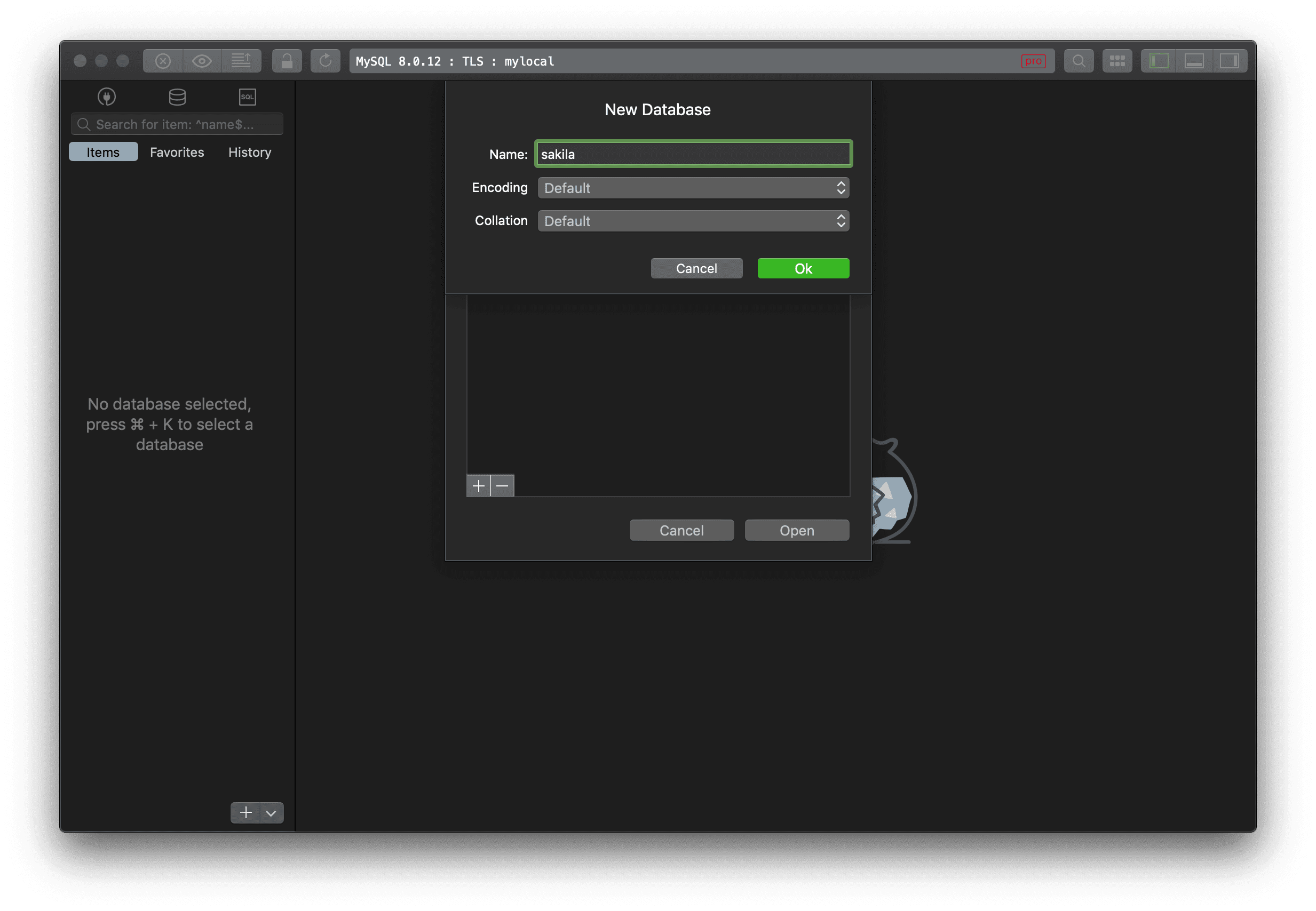Open the SQL editor icon in sidebar

point(247,97)
